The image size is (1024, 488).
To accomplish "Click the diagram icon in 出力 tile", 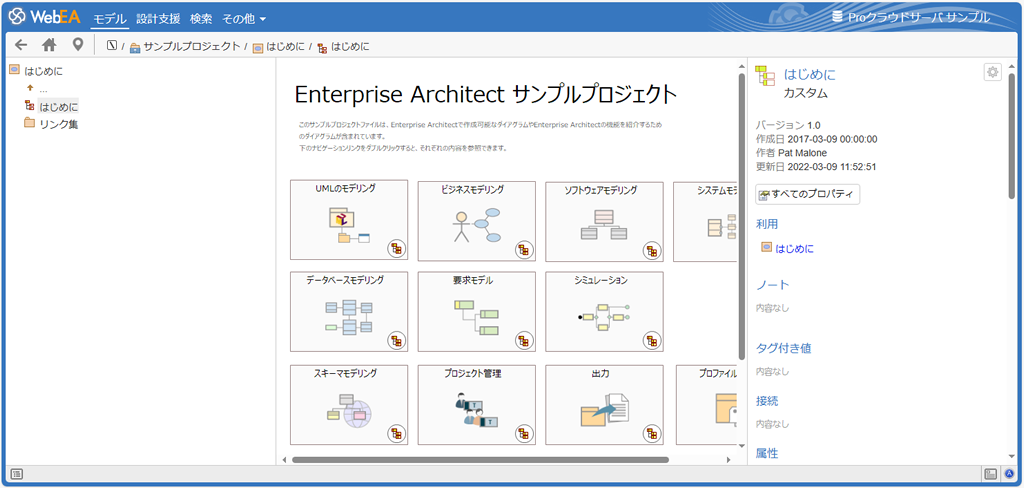I will coord(652,432).
